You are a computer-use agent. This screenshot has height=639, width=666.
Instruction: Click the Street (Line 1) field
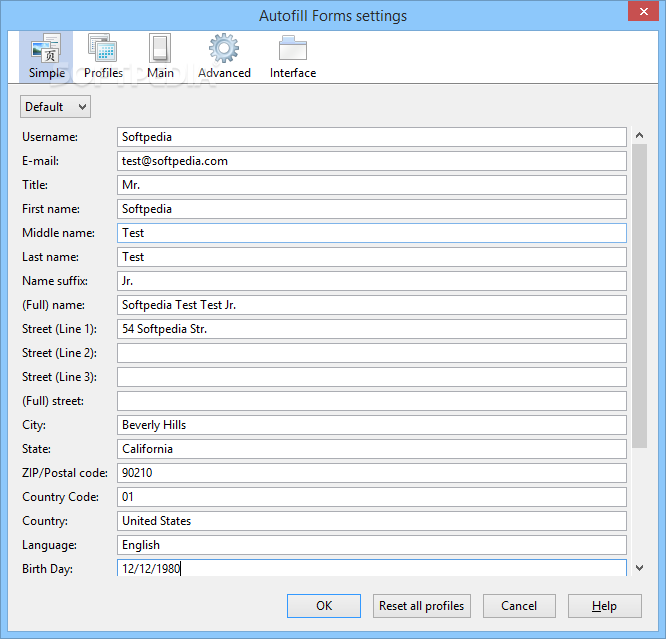point(372,329)
